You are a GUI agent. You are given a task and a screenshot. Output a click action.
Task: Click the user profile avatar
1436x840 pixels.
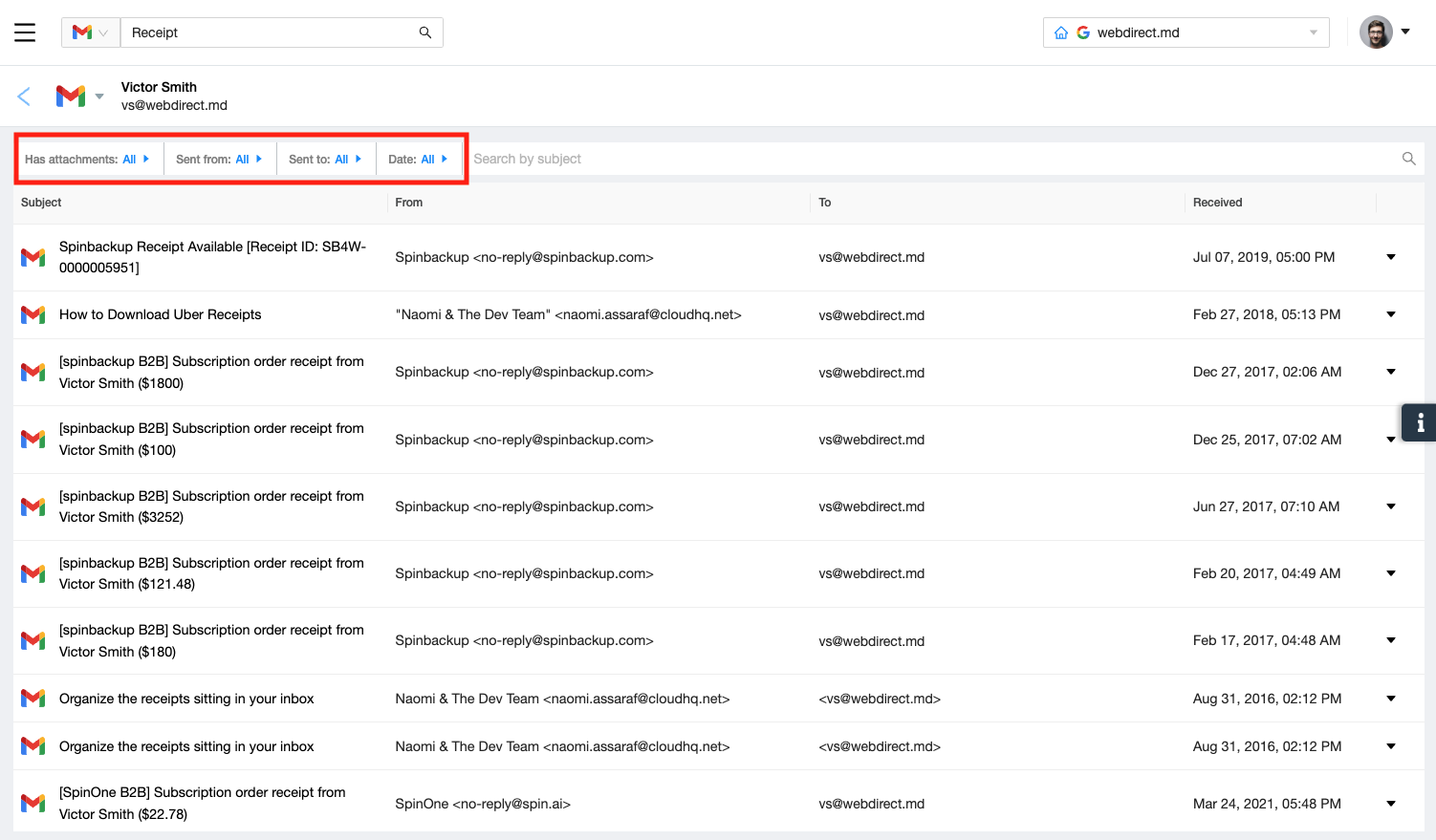click(x=1376, y=32)
